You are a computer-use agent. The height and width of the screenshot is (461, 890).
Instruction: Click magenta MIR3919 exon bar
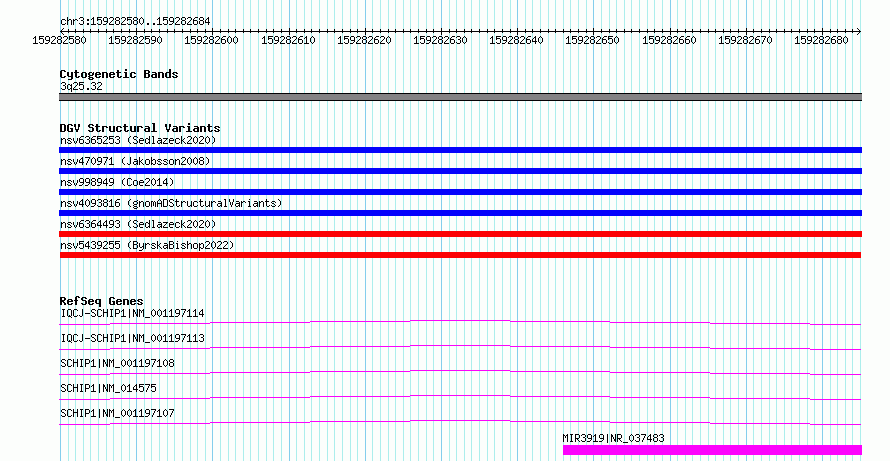coord(712,450)
